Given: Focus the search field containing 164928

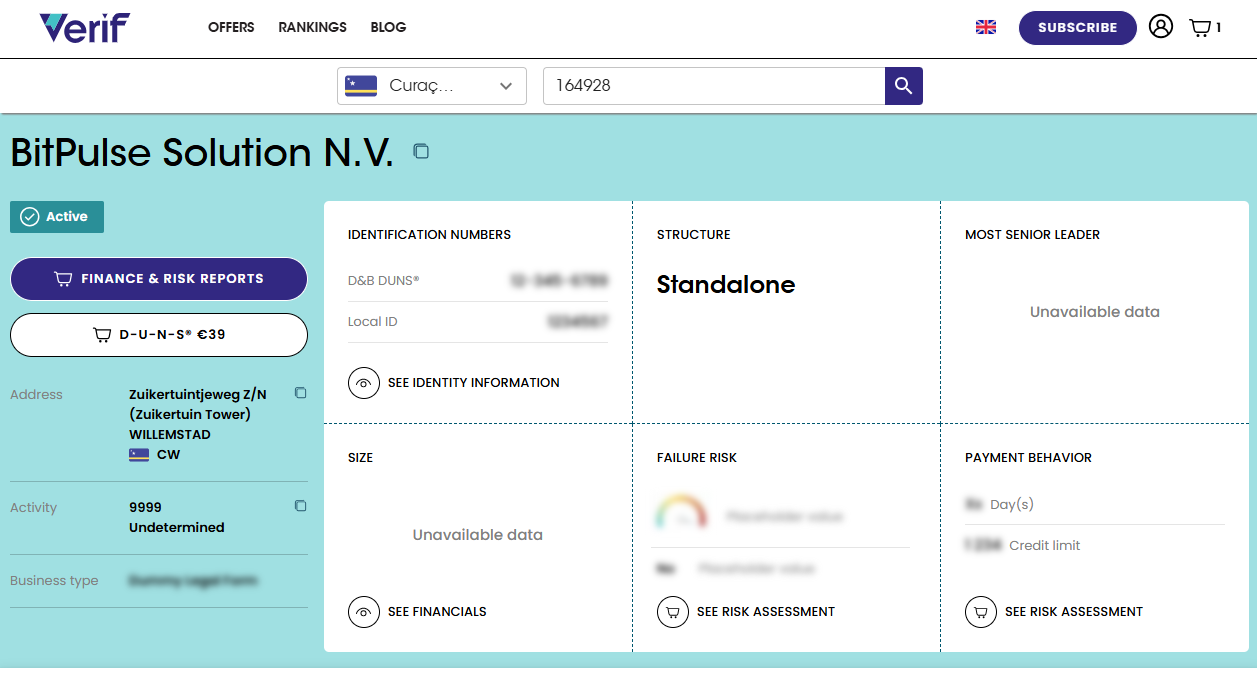Looking at the screenshot, I should click(714, 86).
